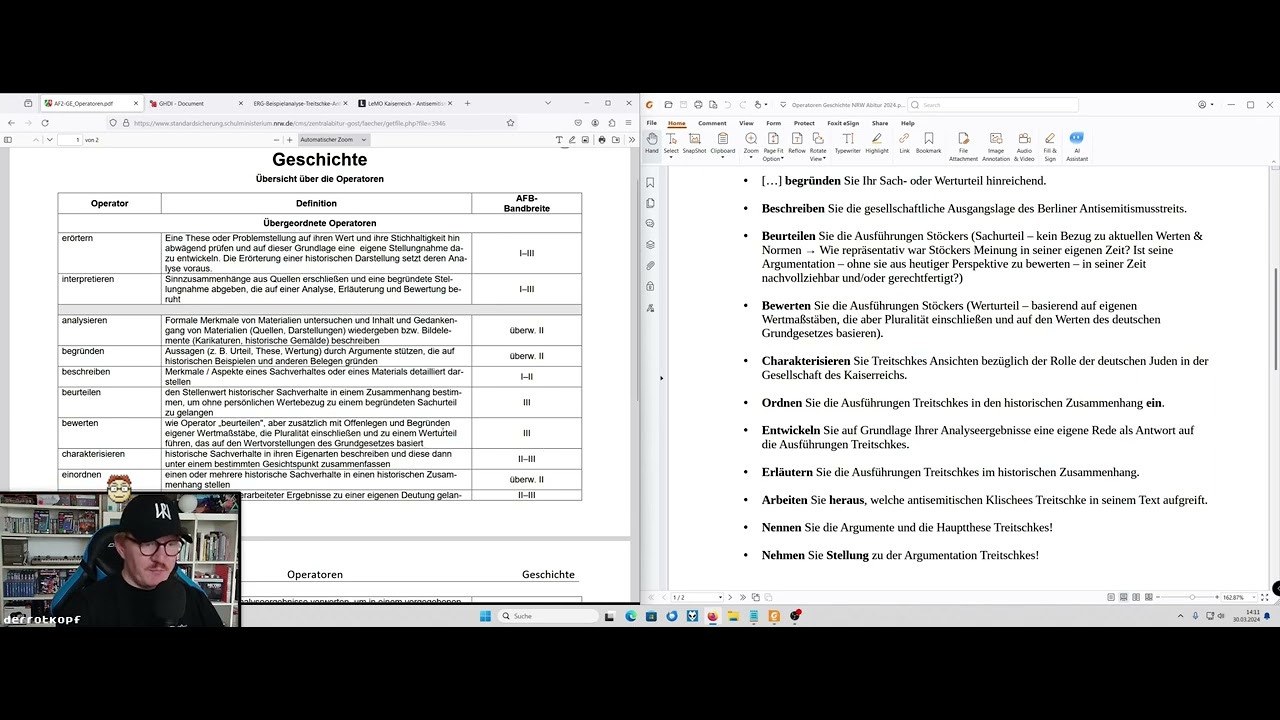Go to next page in Firefox PDF viewer

click(x=49, y=140)
